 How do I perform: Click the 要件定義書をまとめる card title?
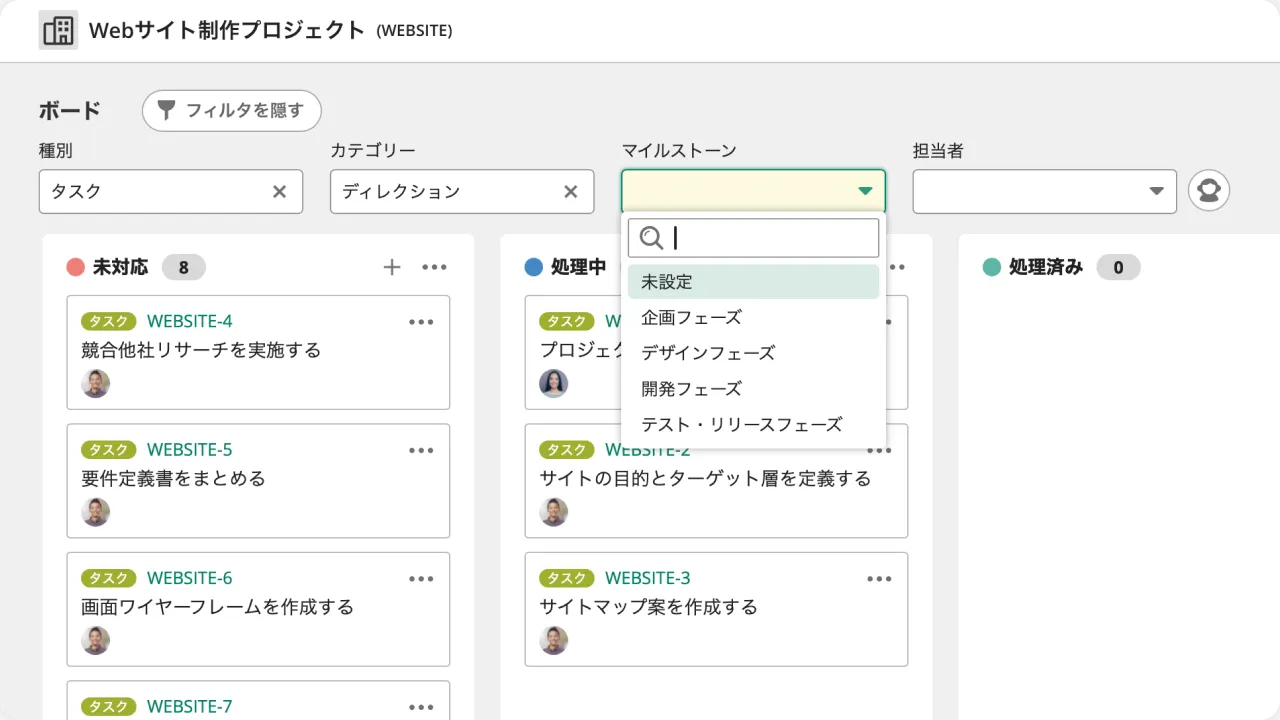pos(174,478)
